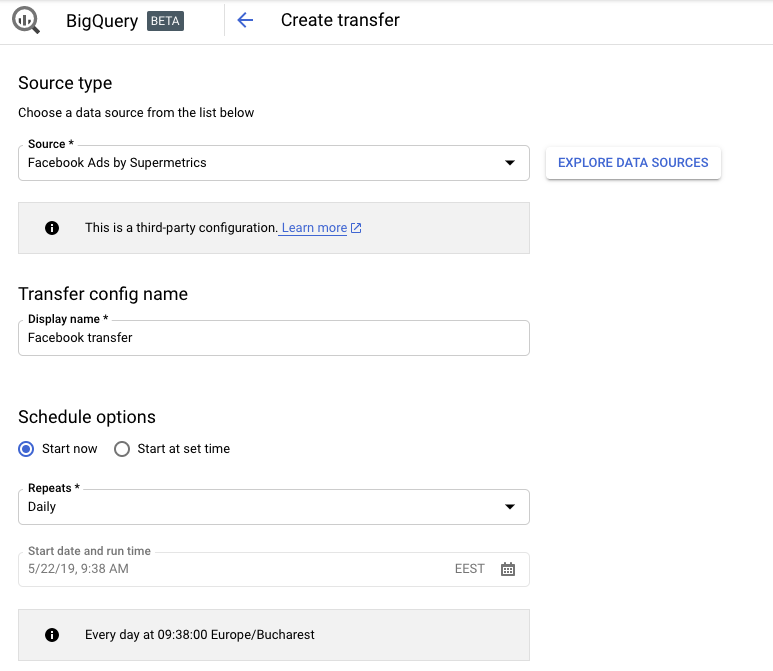Click the info icon beside Every day schedule

tap(52, 635)
